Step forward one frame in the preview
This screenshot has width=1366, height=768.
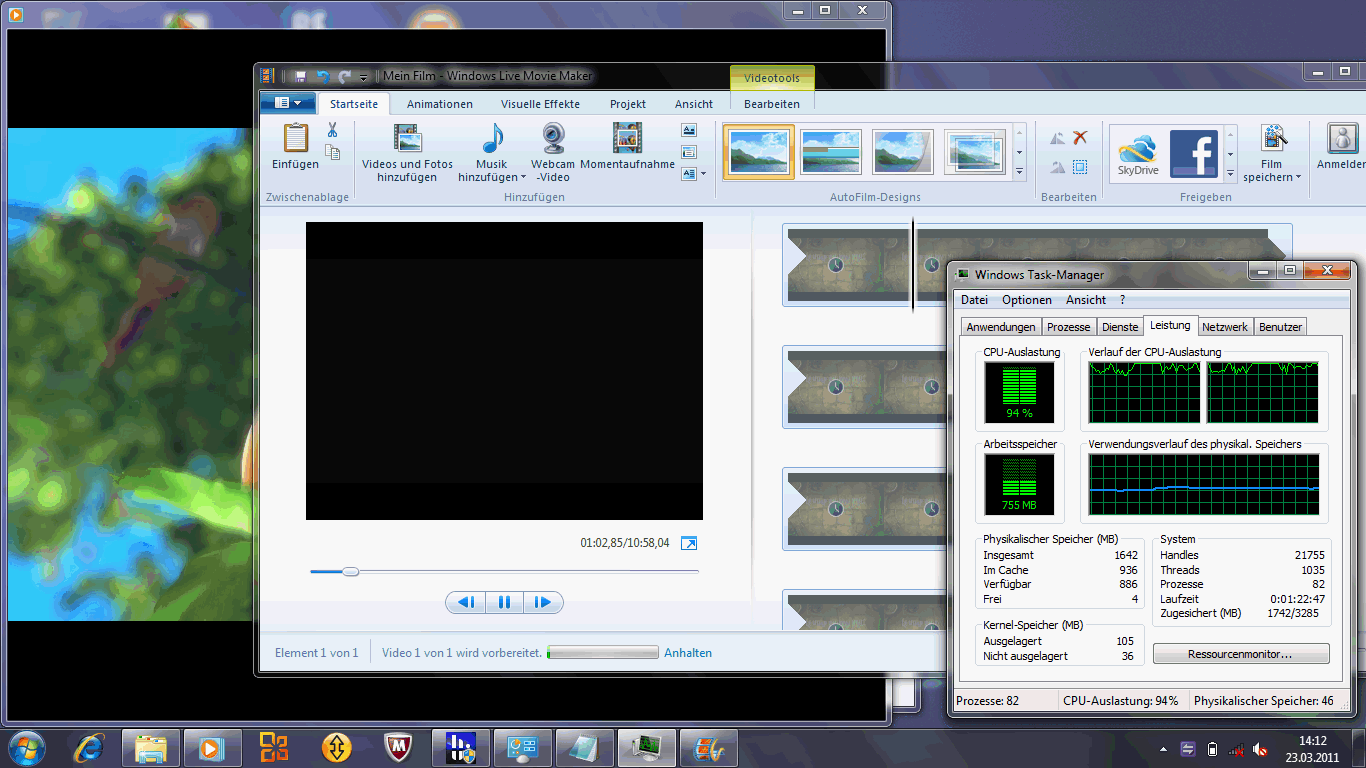tap(543, 602)
